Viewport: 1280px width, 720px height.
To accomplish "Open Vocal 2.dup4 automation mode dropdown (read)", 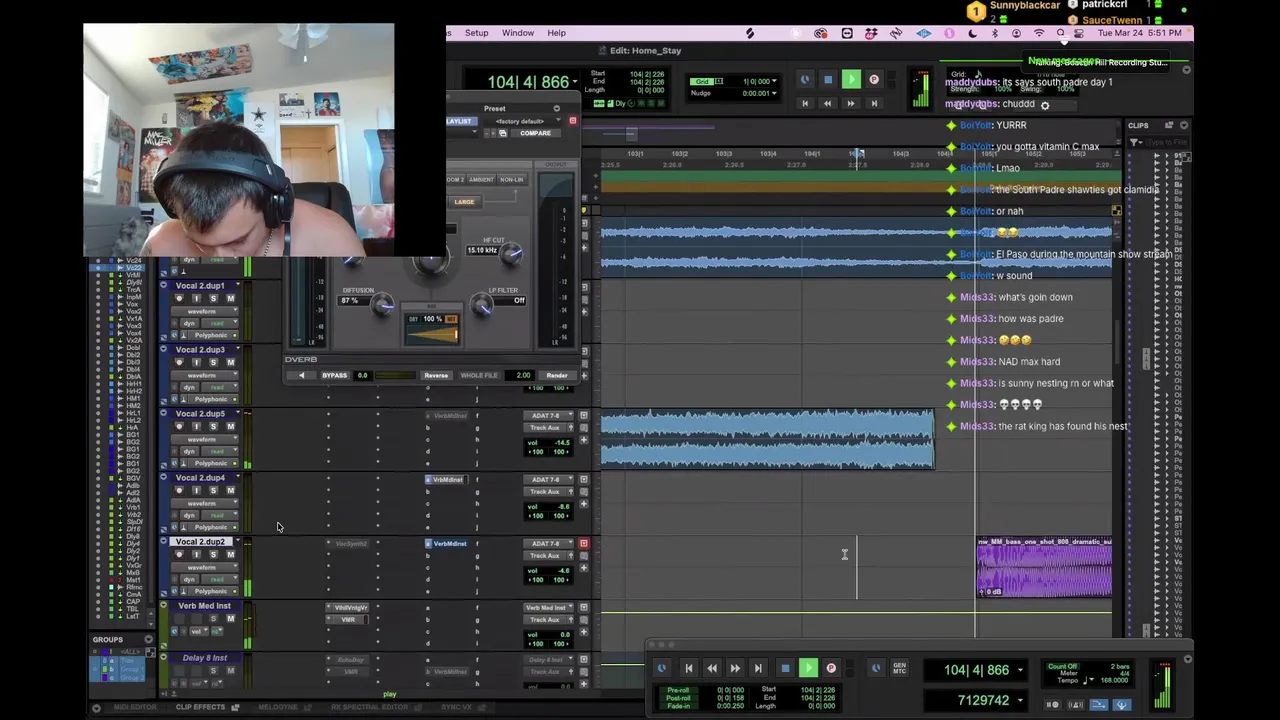I will click(x=217, y=515).
